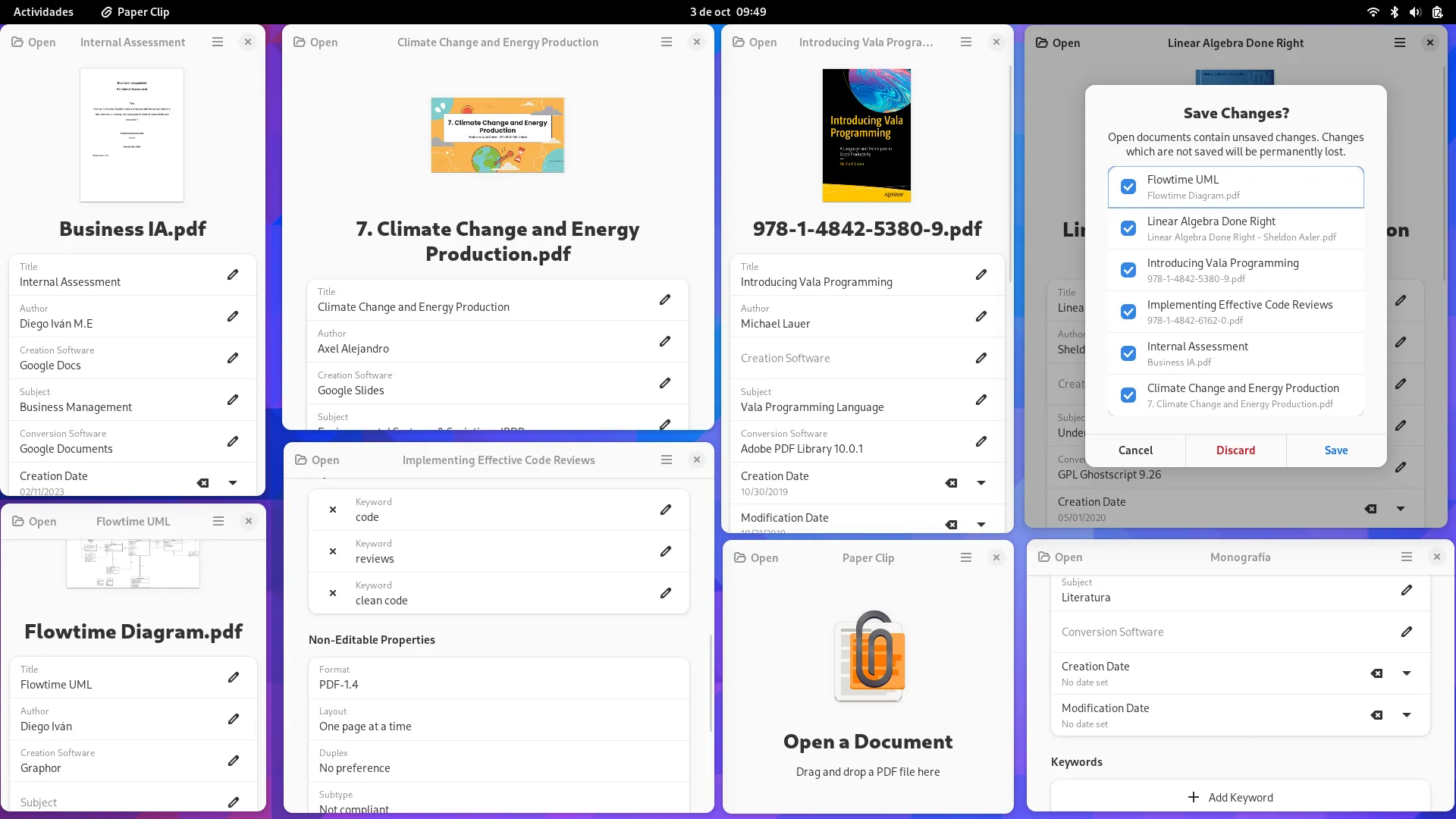Remove the 'reviews' keyword with X icon
The image size is (1456, 819).
coord(333,551)
